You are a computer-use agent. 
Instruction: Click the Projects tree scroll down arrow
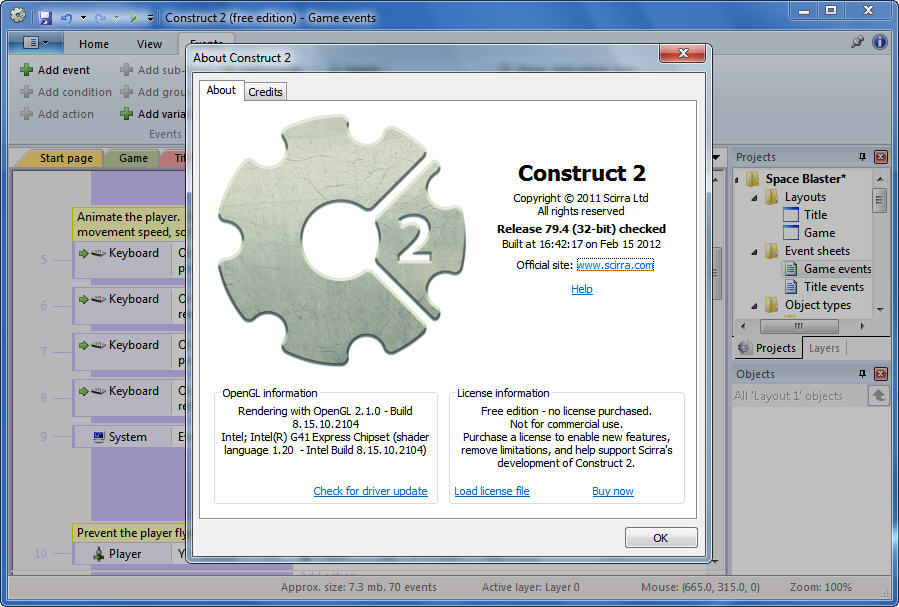click(x=880, y=310)
